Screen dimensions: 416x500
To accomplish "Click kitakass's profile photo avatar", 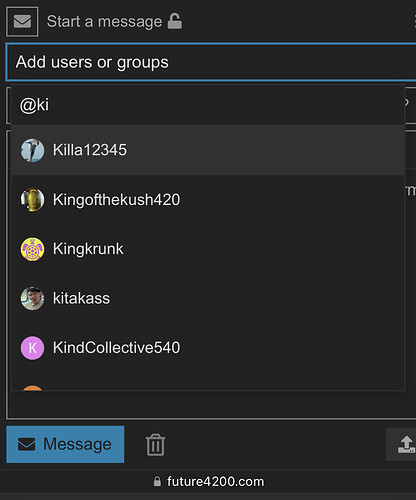I will coord(32,298).
